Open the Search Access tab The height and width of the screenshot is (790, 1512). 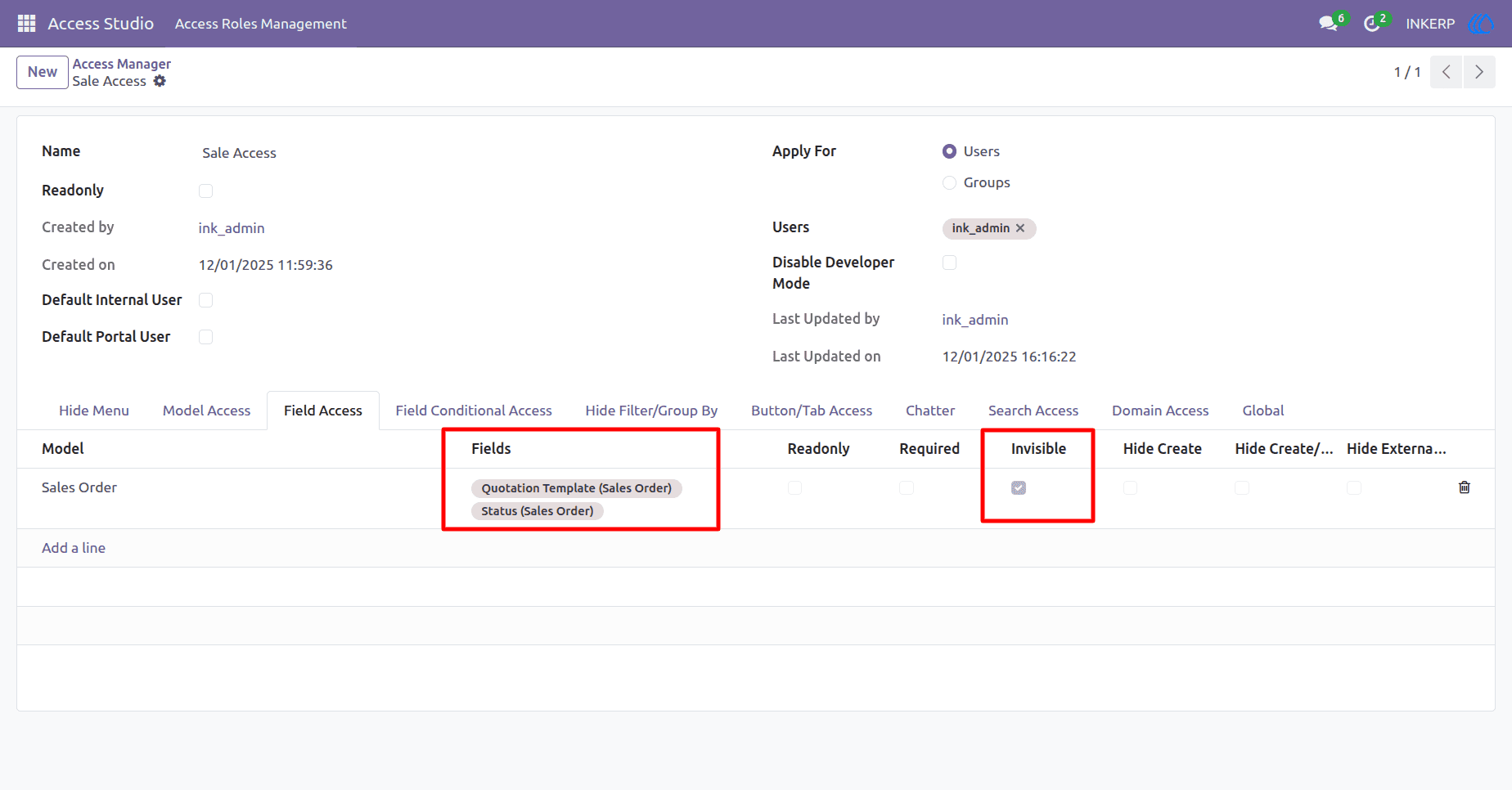pos(1033,411)
